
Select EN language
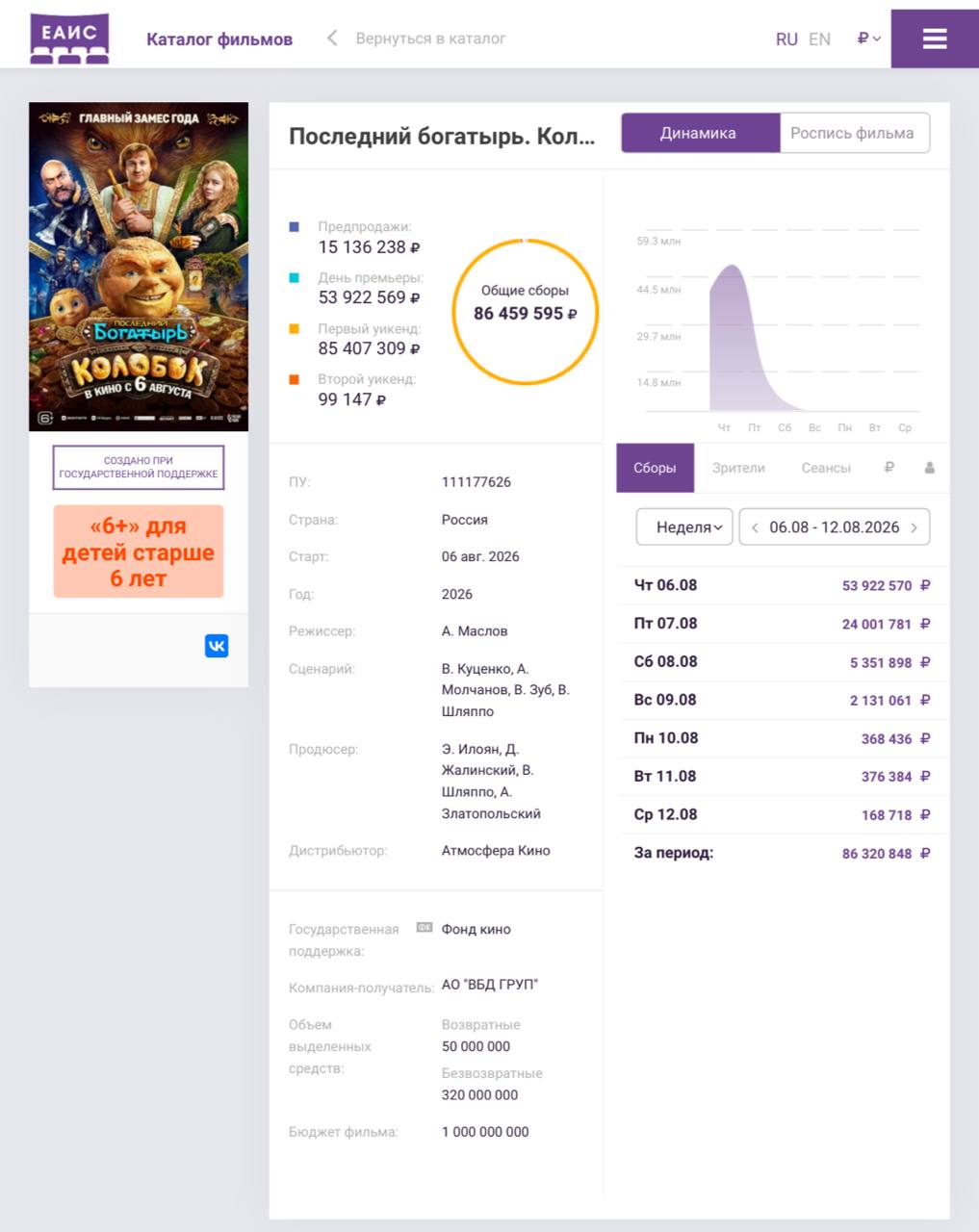(x=819, y=39)
